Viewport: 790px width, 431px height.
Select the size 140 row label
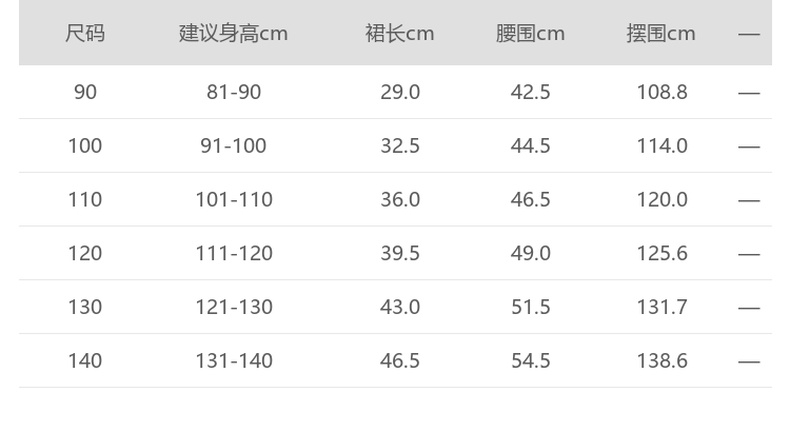pyautogui.click(x=85, y=361)
